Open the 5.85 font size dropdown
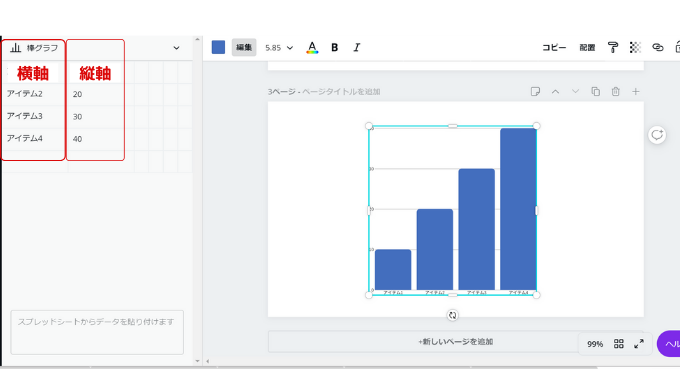The height and width of the screenshot is (390, 680). [279, 48]
